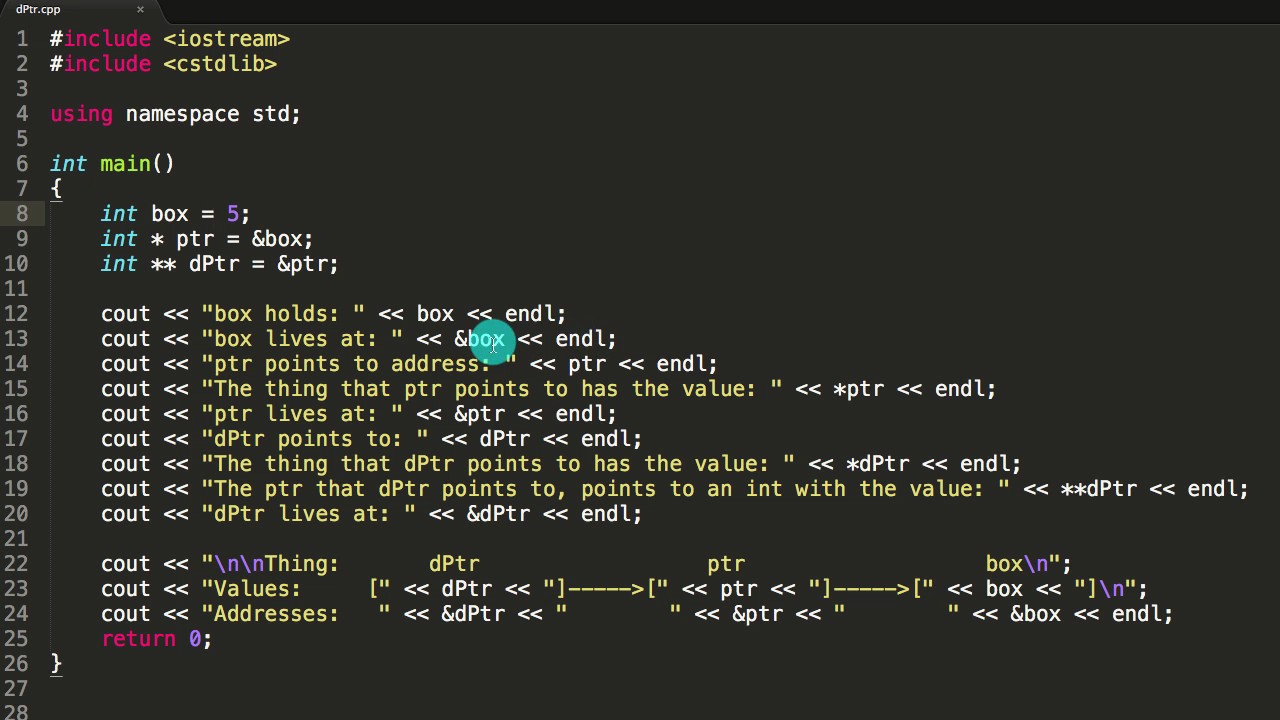1280x720 pixels.
Task: Click line number 1 in the gutter
Action: [22, 39]
